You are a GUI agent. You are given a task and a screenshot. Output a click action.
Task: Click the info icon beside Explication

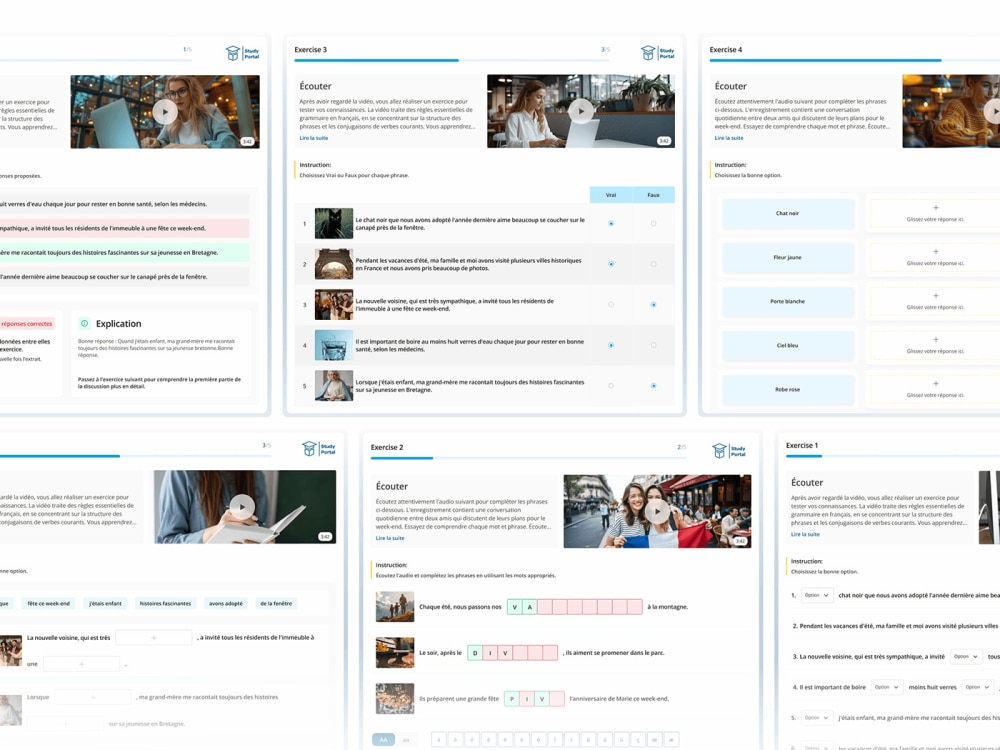click(84, 323)
